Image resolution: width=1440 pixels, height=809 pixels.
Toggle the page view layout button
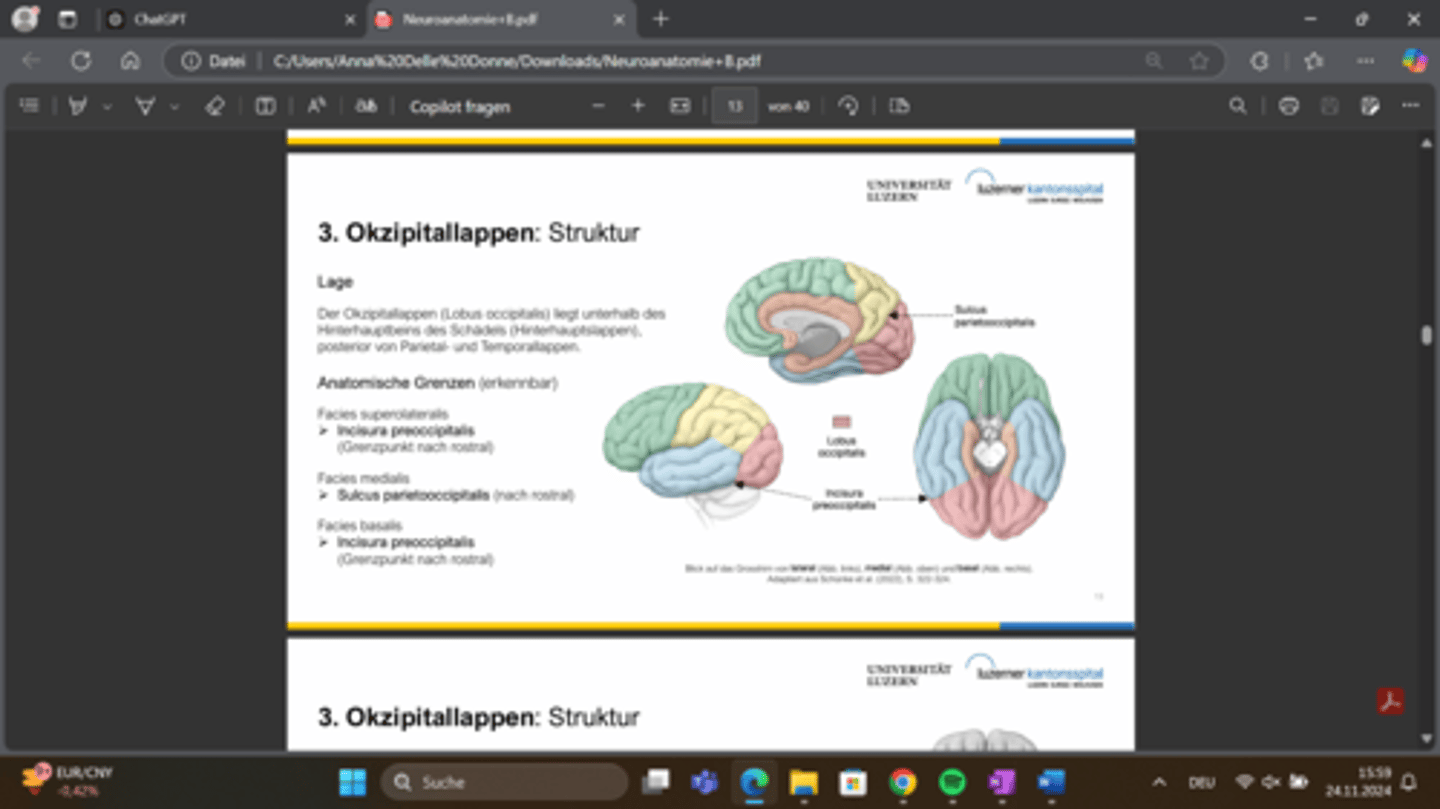pos(265,106)
